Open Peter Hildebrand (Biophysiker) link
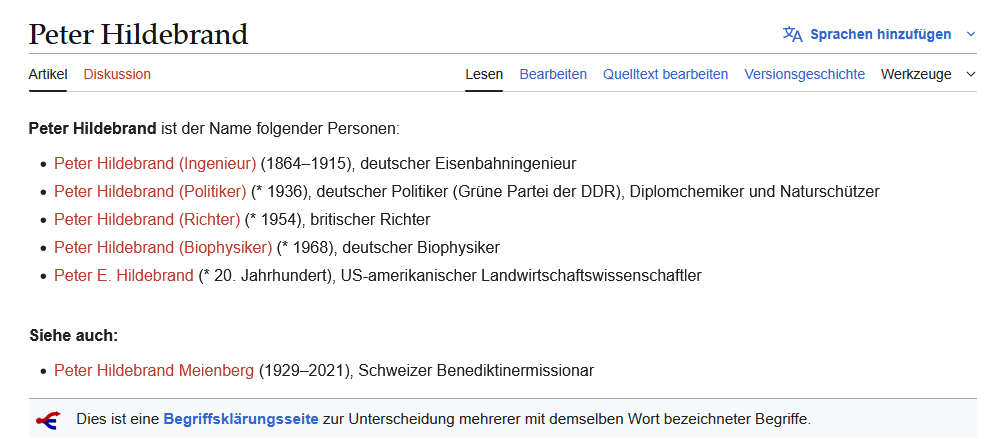This screenshot has width=993, height=439. coord(163,247)
